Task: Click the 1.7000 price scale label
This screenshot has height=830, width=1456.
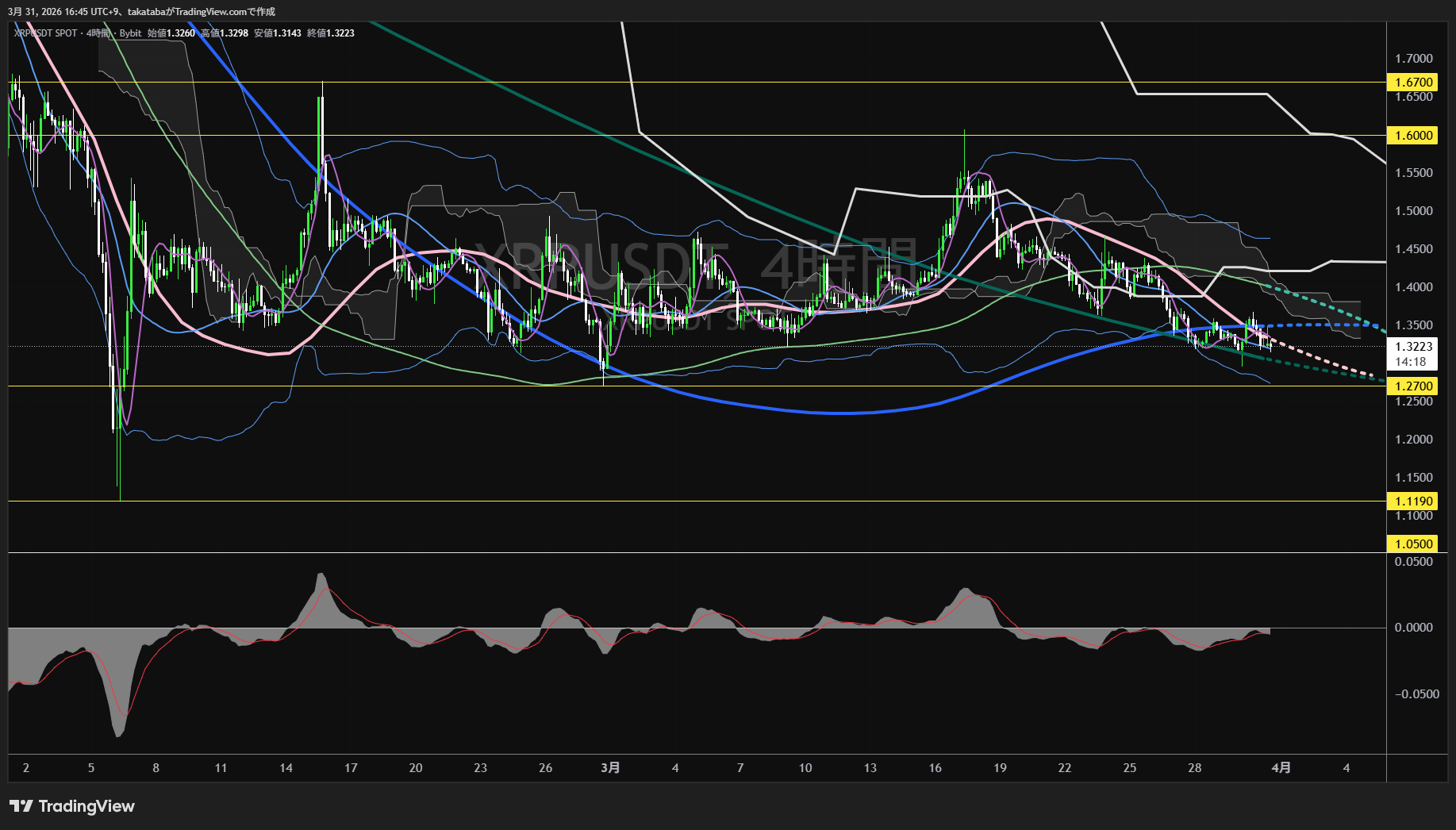Action: pyautogui.click(x=1413, y=59)
